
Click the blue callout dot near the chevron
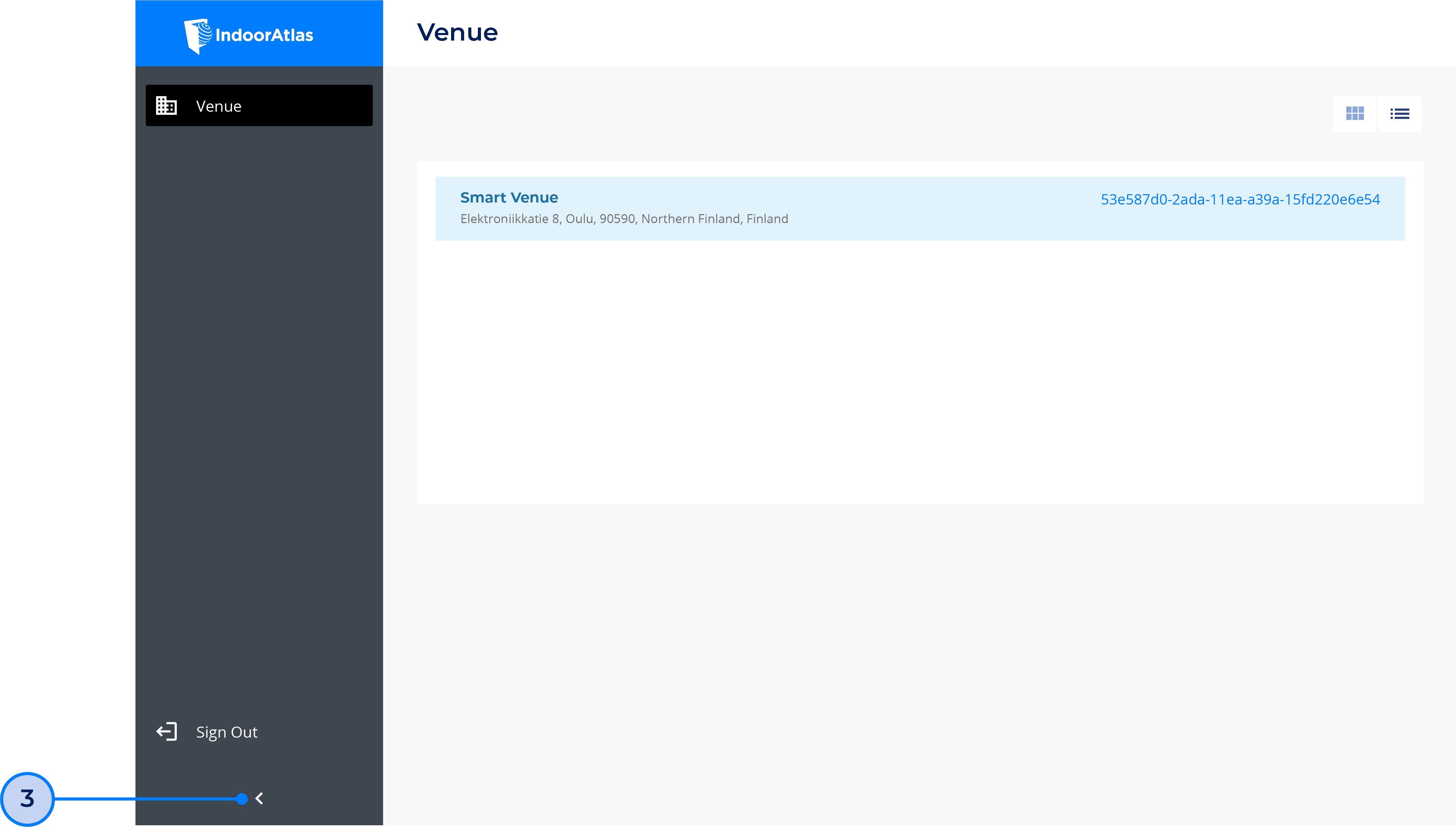(242, 798)
